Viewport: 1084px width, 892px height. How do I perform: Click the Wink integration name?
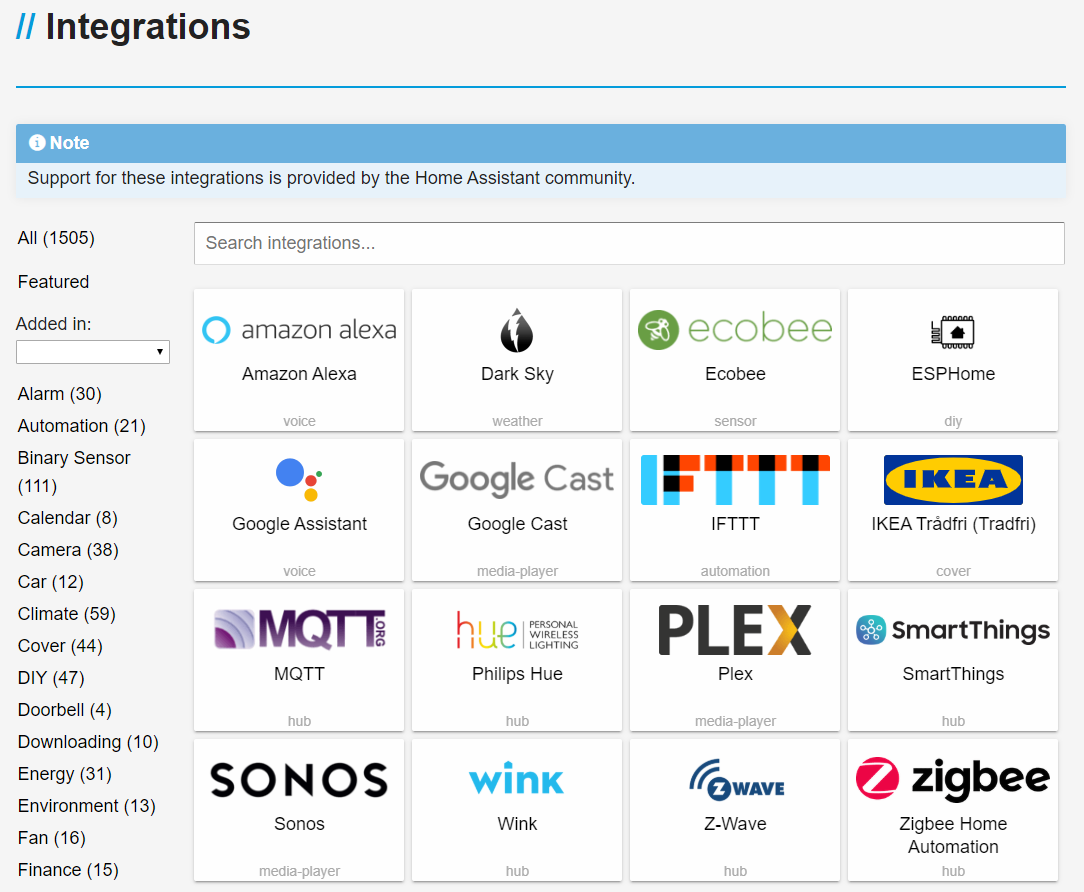pos(517,824)
